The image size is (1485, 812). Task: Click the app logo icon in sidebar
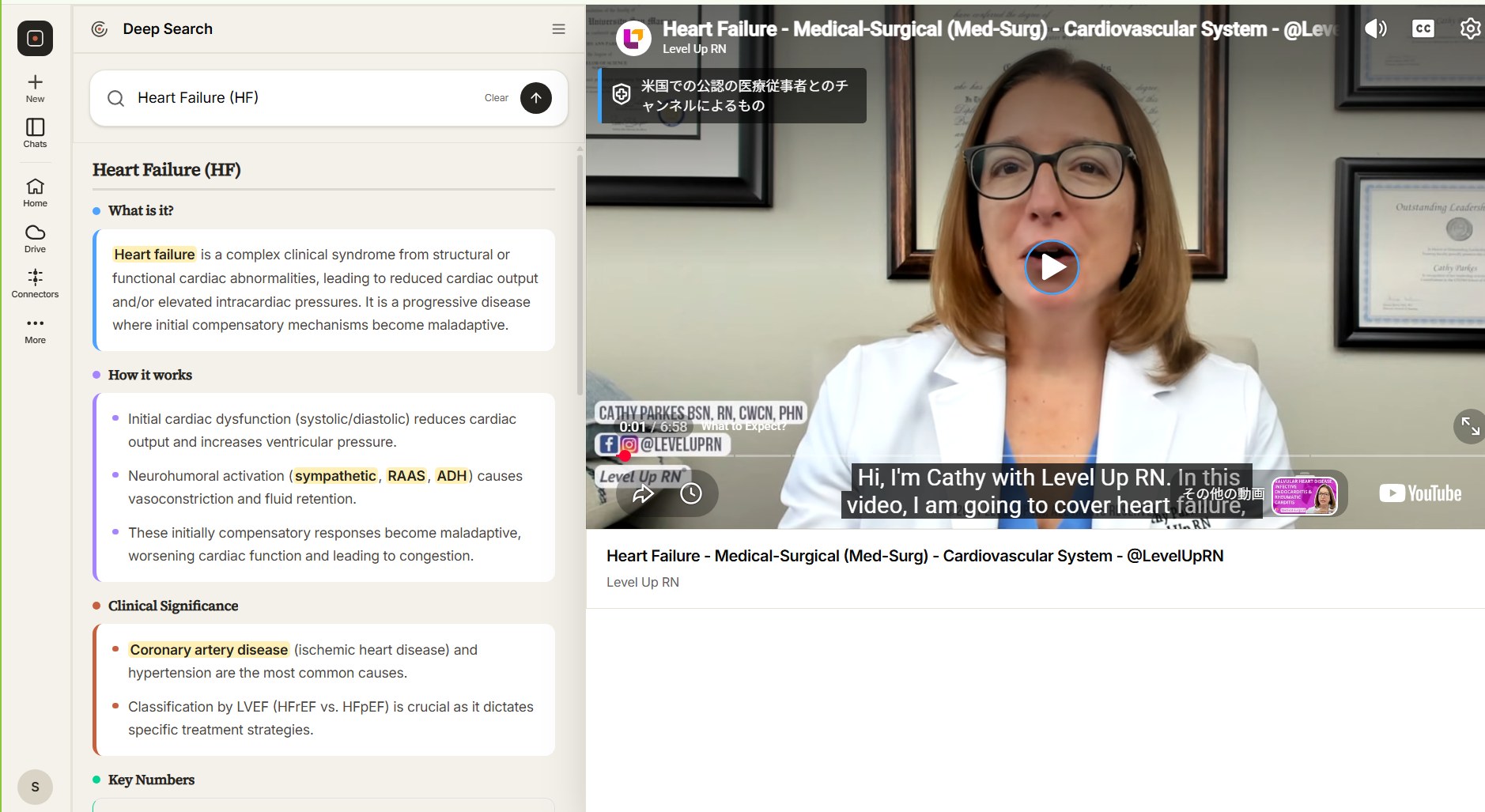35,38
